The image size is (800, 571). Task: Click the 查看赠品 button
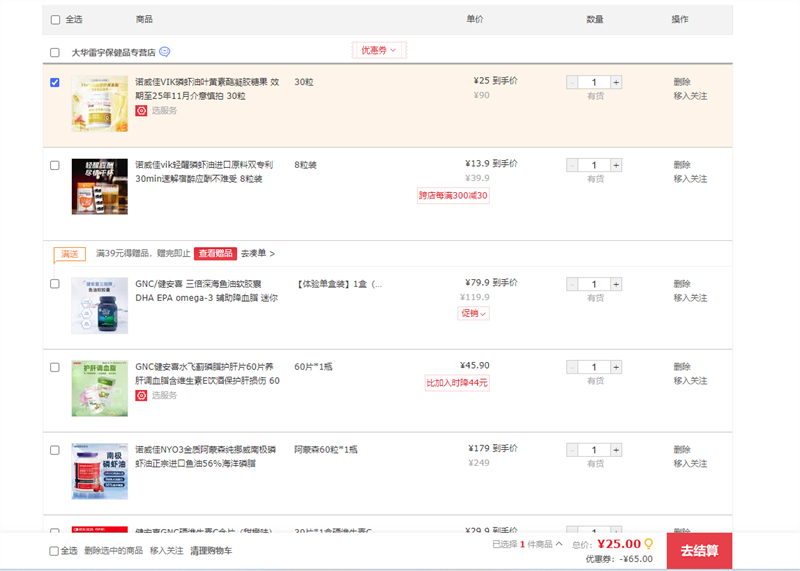[215, 254]
